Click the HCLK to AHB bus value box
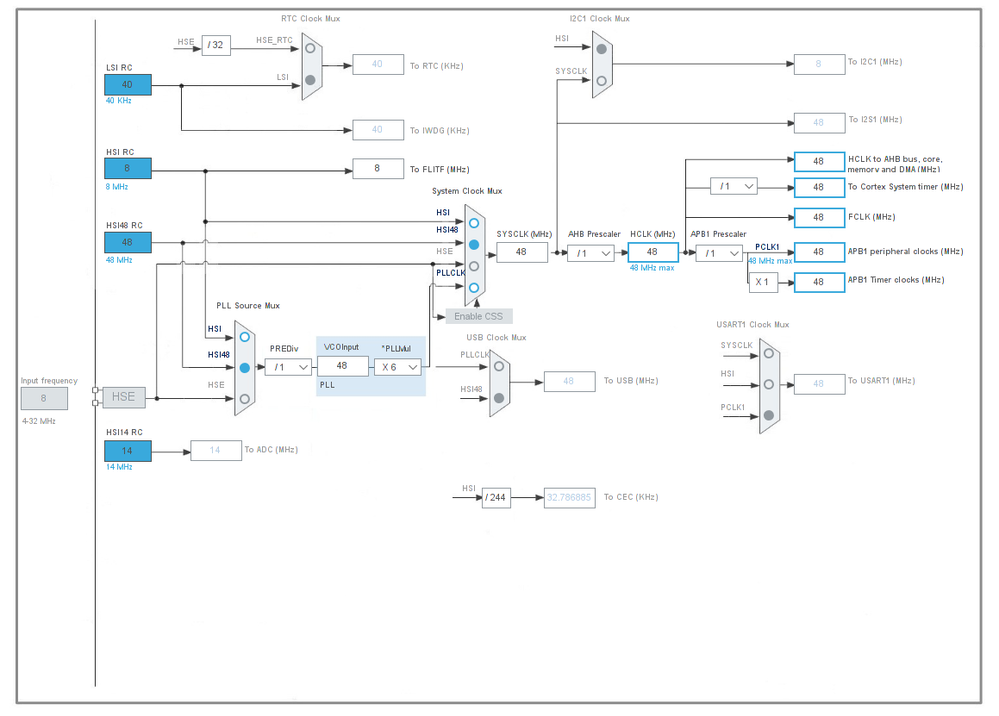The image size is (999, 716). point(819,162)
